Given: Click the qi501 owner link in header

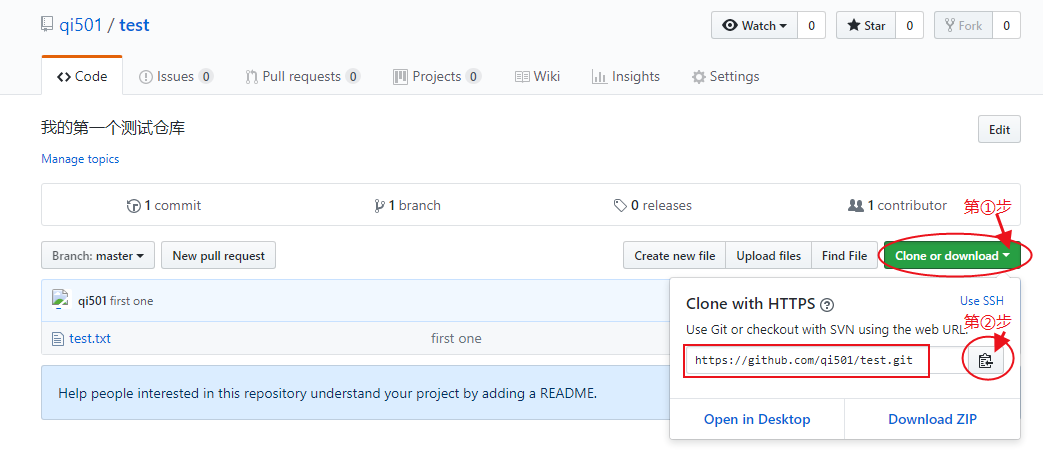Looking at the screenshot, I should (80, 25).
